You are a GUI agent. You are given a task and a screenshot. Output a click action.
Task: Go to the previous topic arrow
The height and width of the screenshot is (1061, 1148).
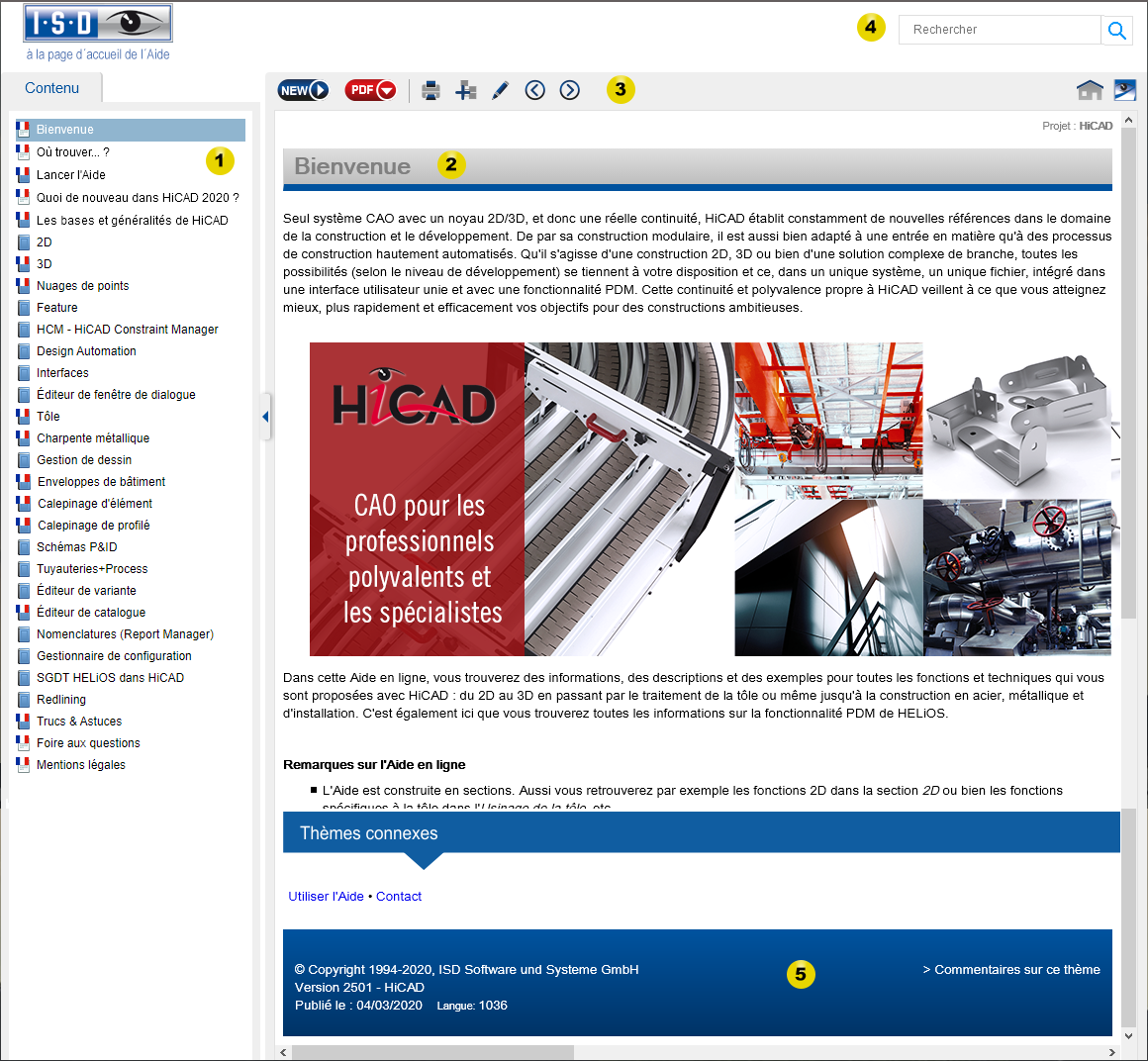pyautogui.click(x=535, y=90)
